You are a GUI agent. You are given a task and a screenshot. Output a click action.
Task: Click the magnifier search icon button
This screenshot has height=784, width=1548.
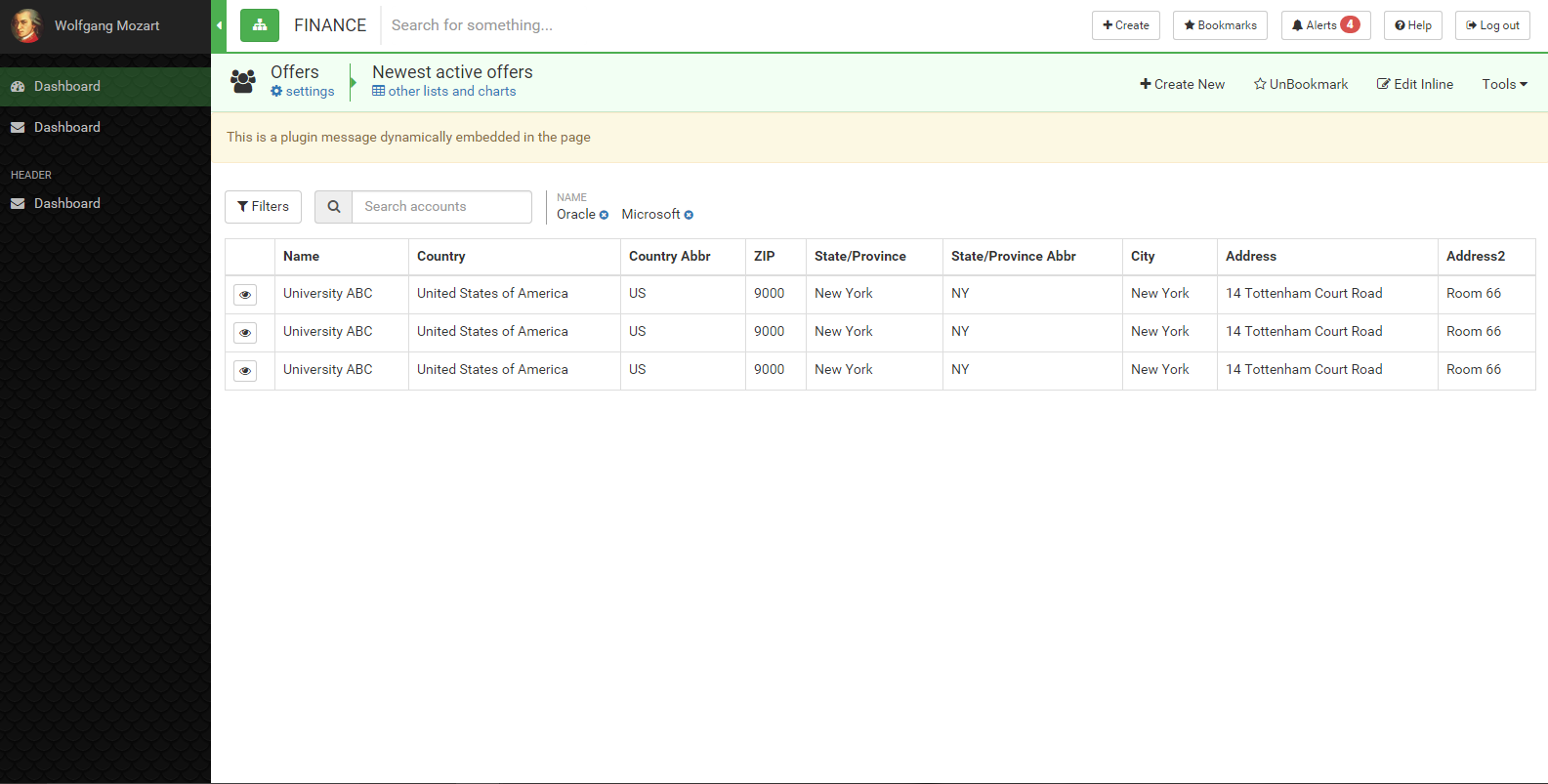click(333, 207)
